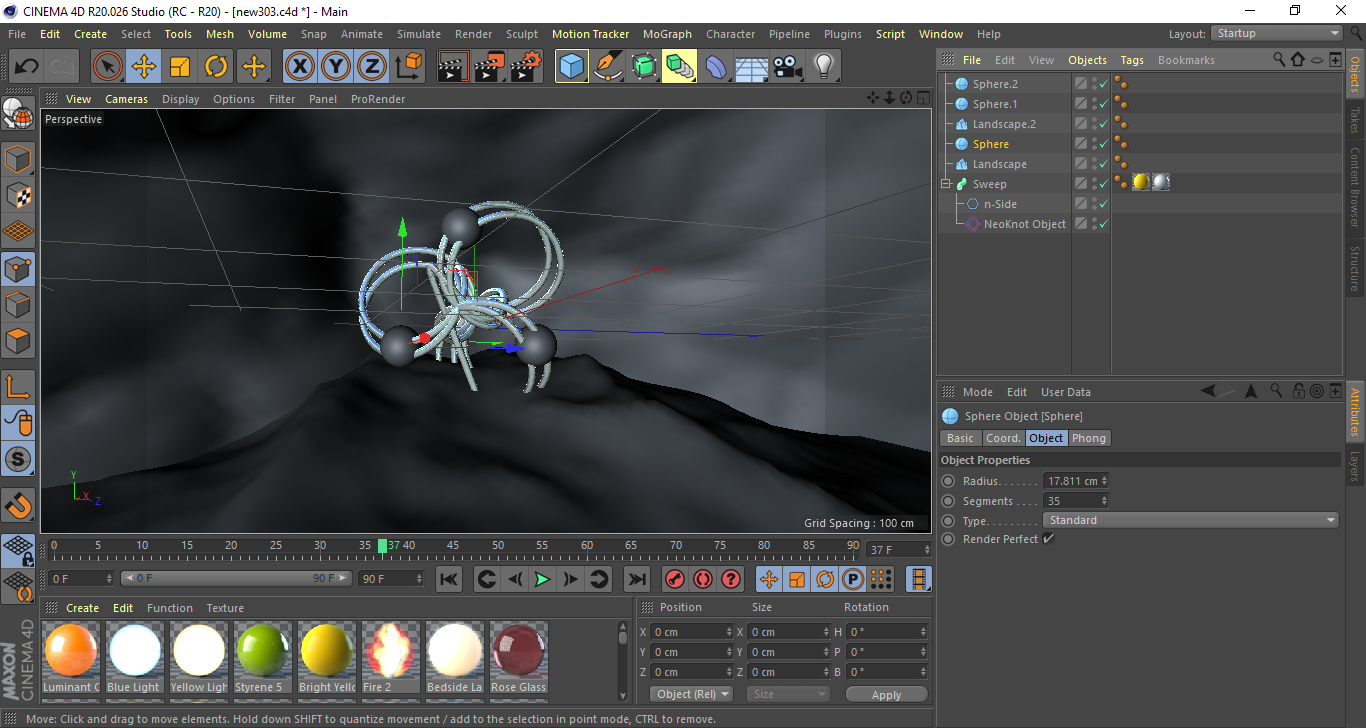Step the Radius value spinner
Viewport: 1366px width, 728px height.
(1104, 481)
